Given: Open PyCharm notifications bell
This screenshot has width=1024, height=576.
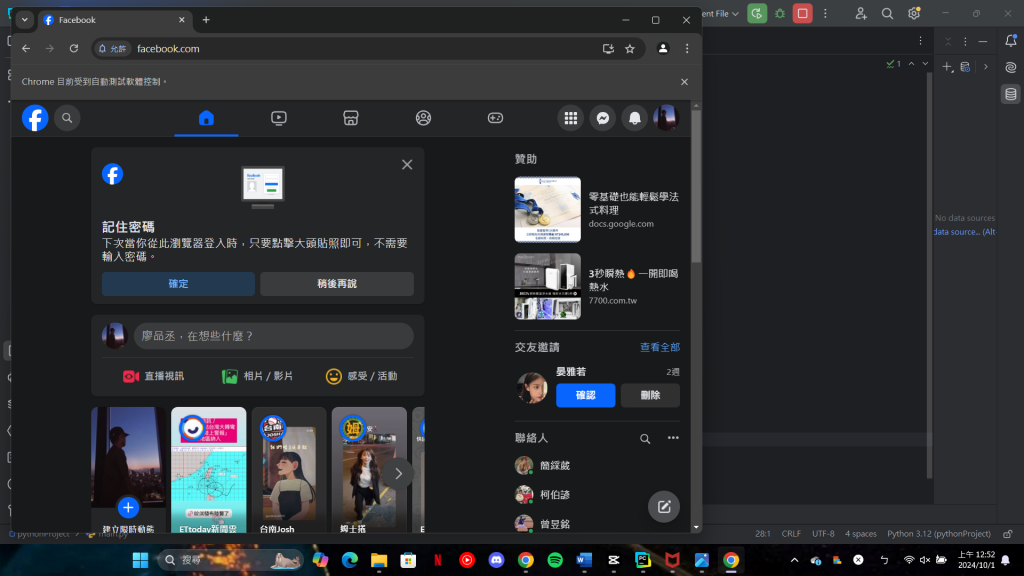Looking at the screenshot, I should tap(1011, 40).
